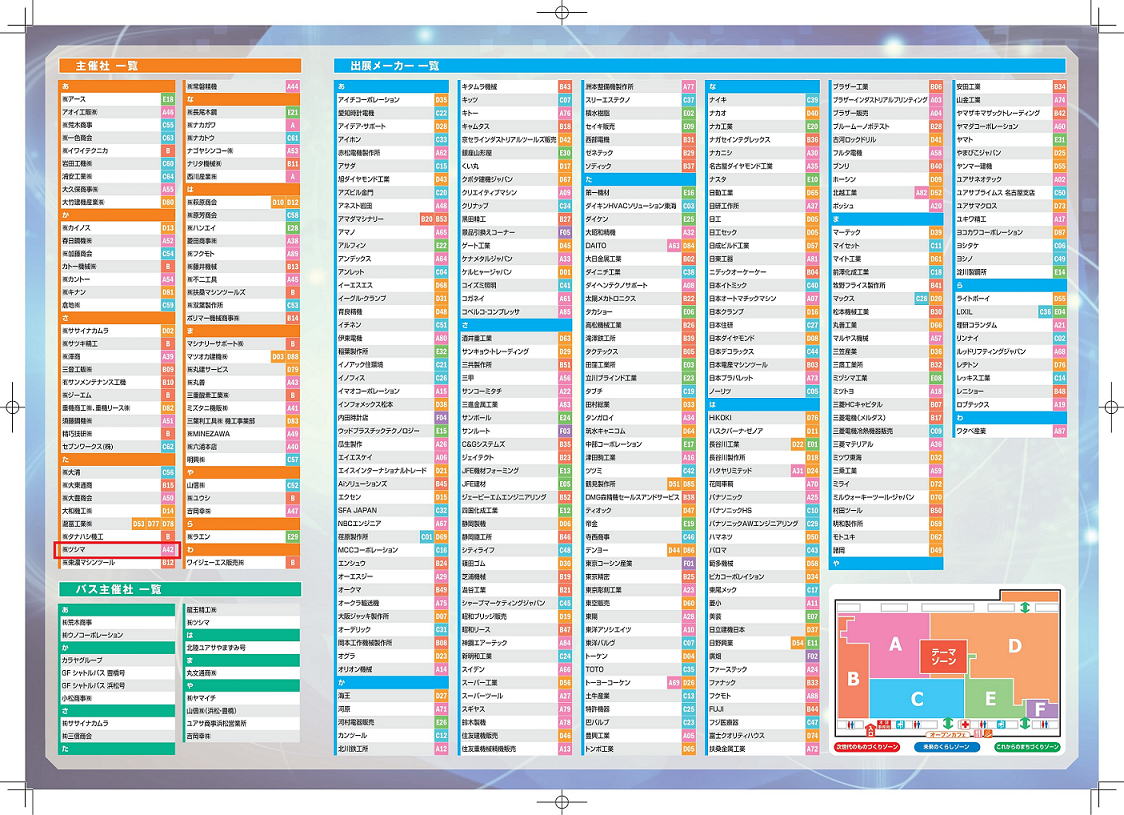The image size is (1124, 815).
Task: Select purple zone F on the floor map
Action: [x=1042, y=710]
